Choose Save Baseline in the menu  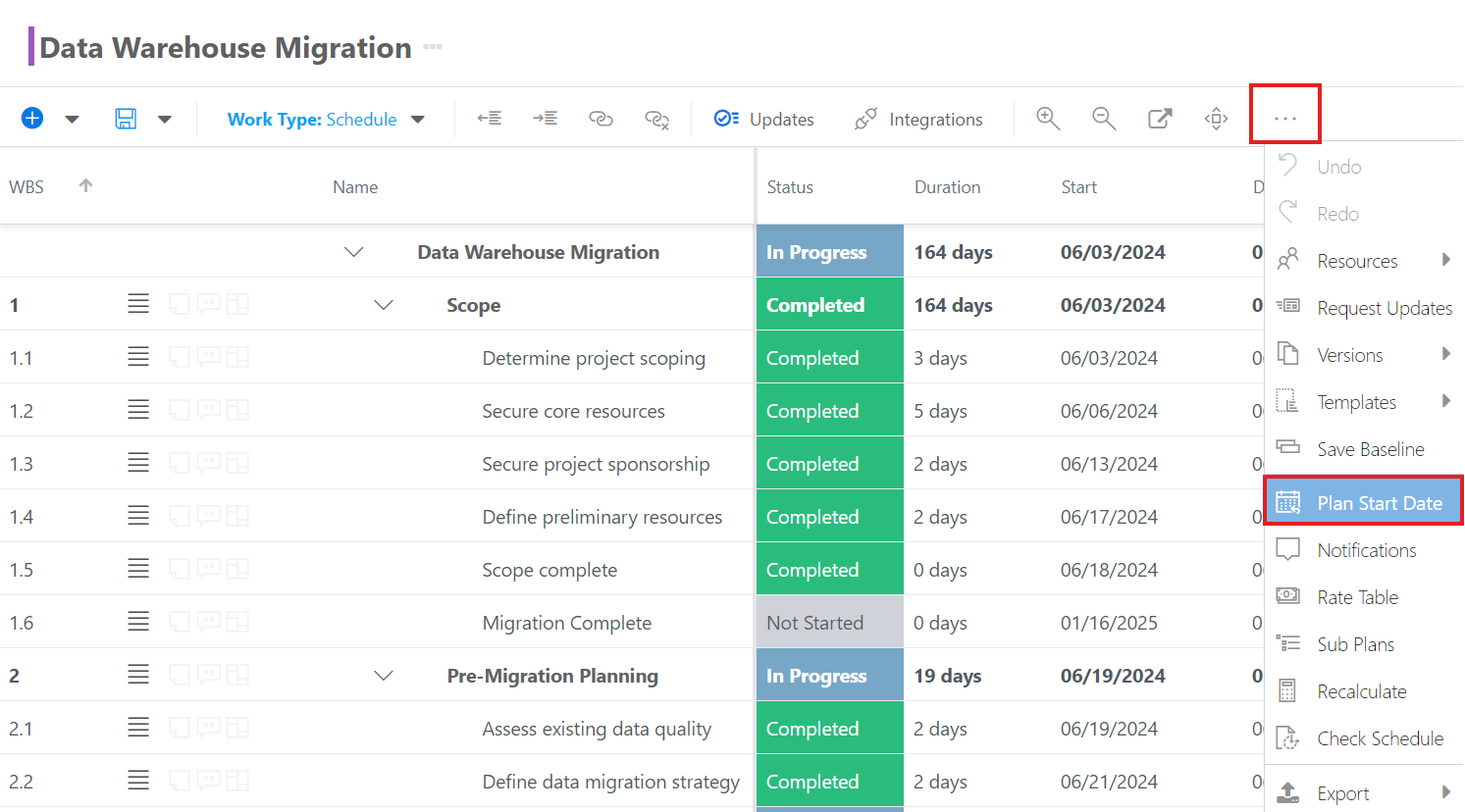click(1370, 449)
